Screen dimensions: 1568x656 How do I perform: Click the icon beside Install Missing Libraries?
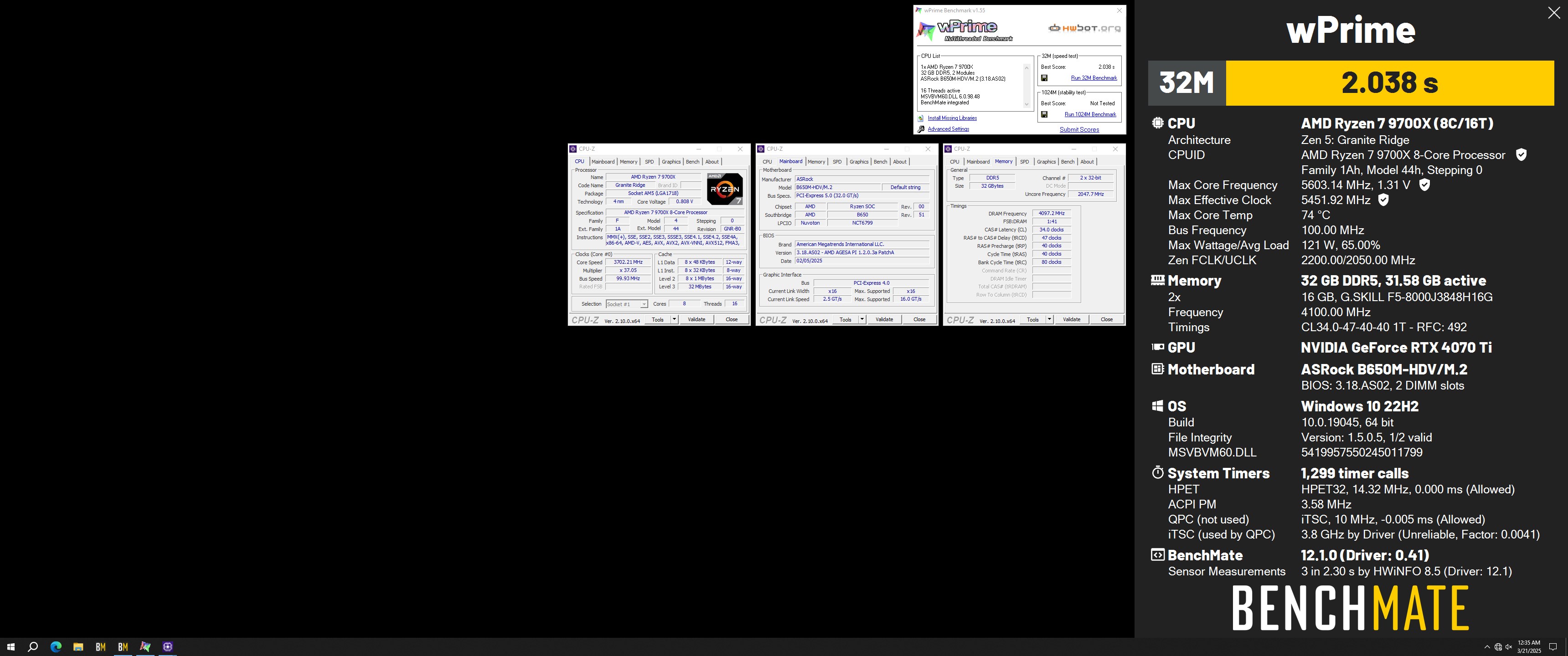coord(921,118)
